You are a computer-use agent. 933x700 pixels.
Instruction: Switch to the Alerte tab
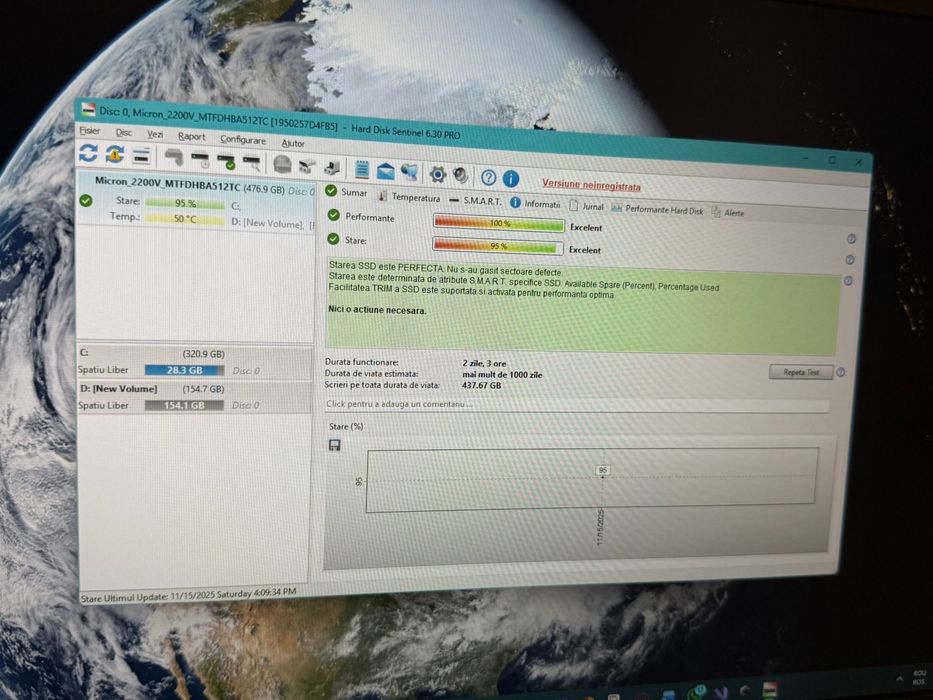tap(728, 212)
